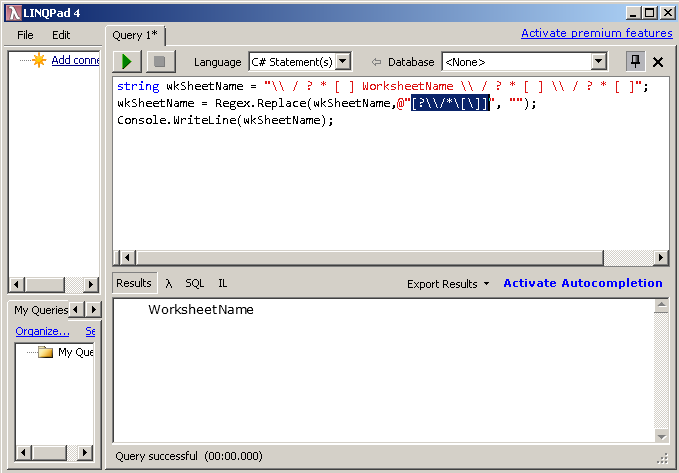
Task: Click the string keyword in first code line
Action: (138, 86)
